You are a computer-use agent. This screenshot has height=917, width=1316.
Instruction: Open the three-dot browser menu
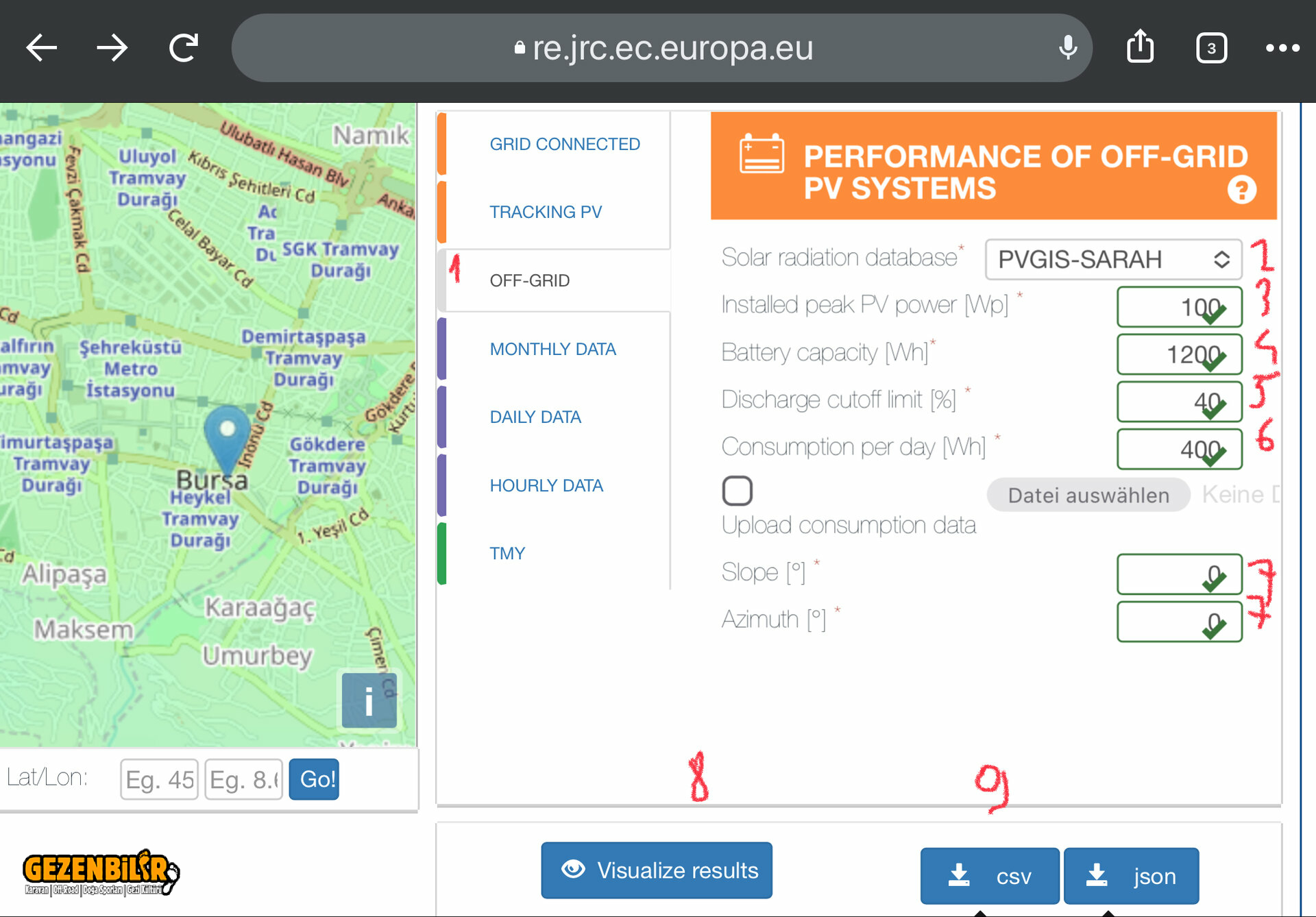click(x=1282, y=48)
